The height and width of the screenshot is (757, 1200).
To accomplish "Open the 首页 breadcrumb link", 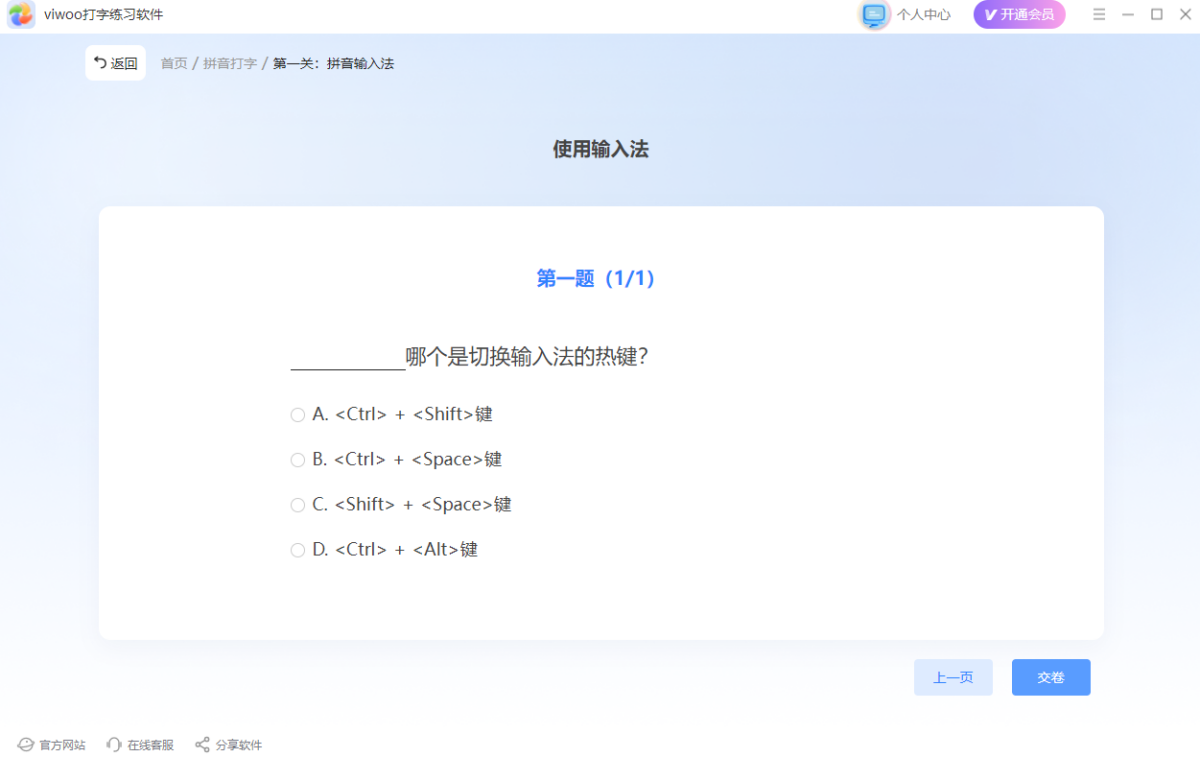I will (x=174, y=63).
